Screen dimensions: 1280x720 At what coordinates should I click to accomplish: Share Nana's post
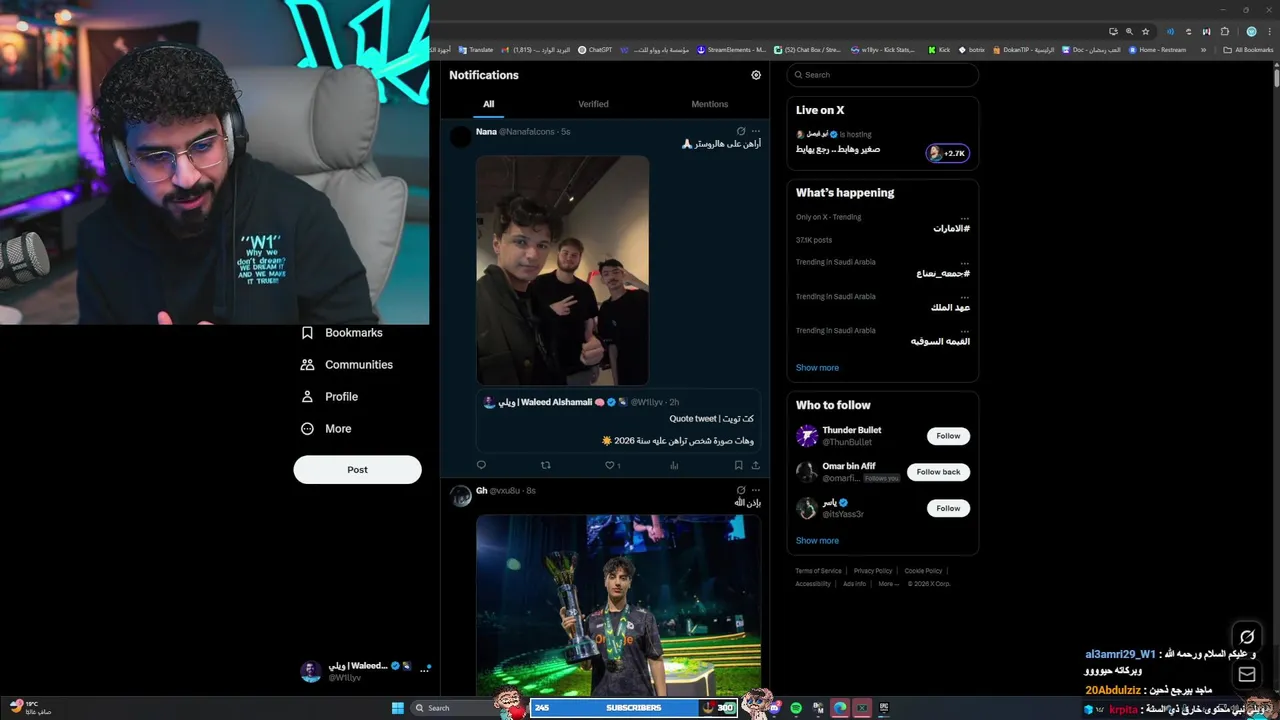click(755, 465)
